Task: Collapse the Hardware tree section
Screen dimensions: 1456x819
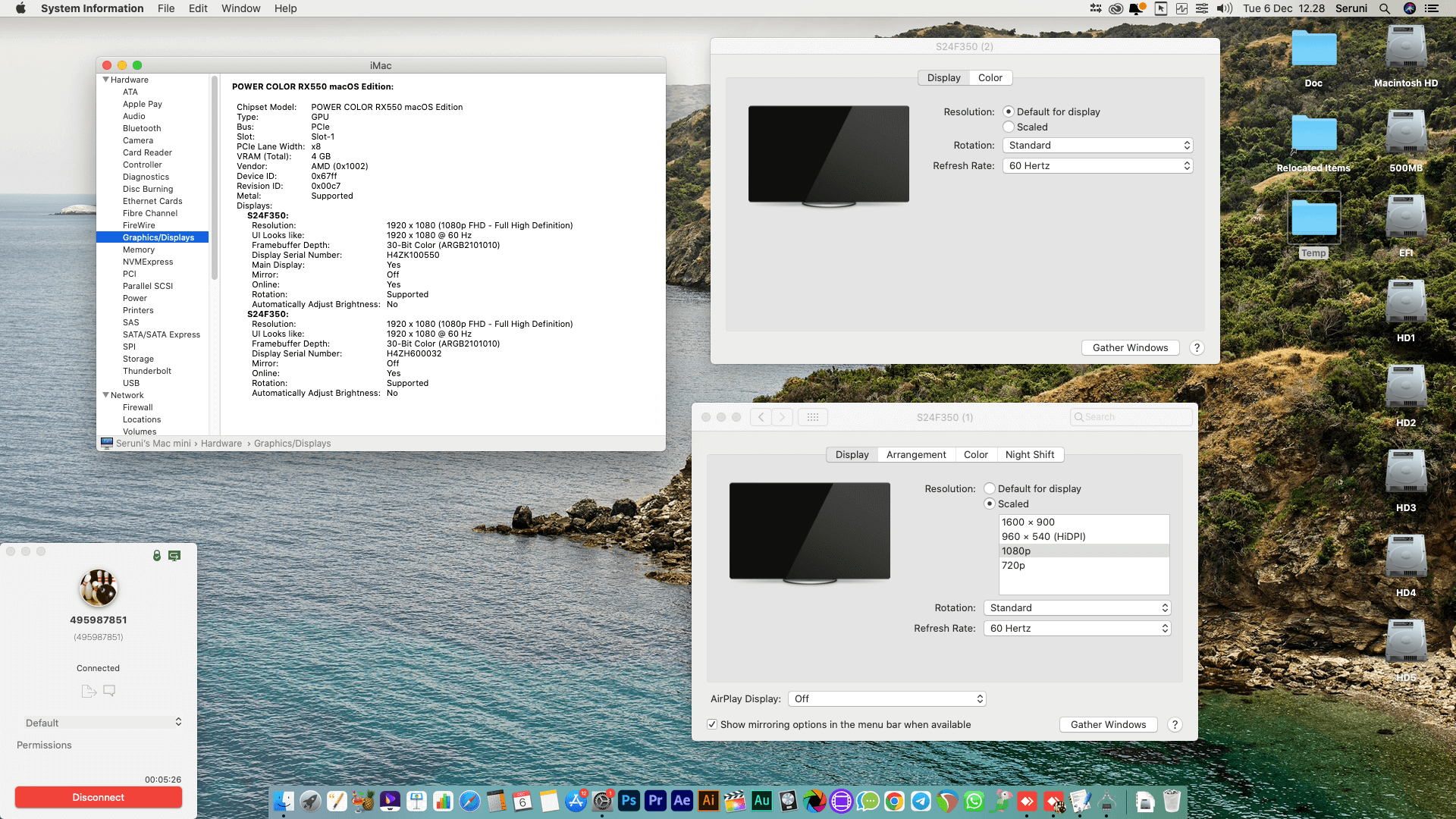Action: [x=105, y=80]
